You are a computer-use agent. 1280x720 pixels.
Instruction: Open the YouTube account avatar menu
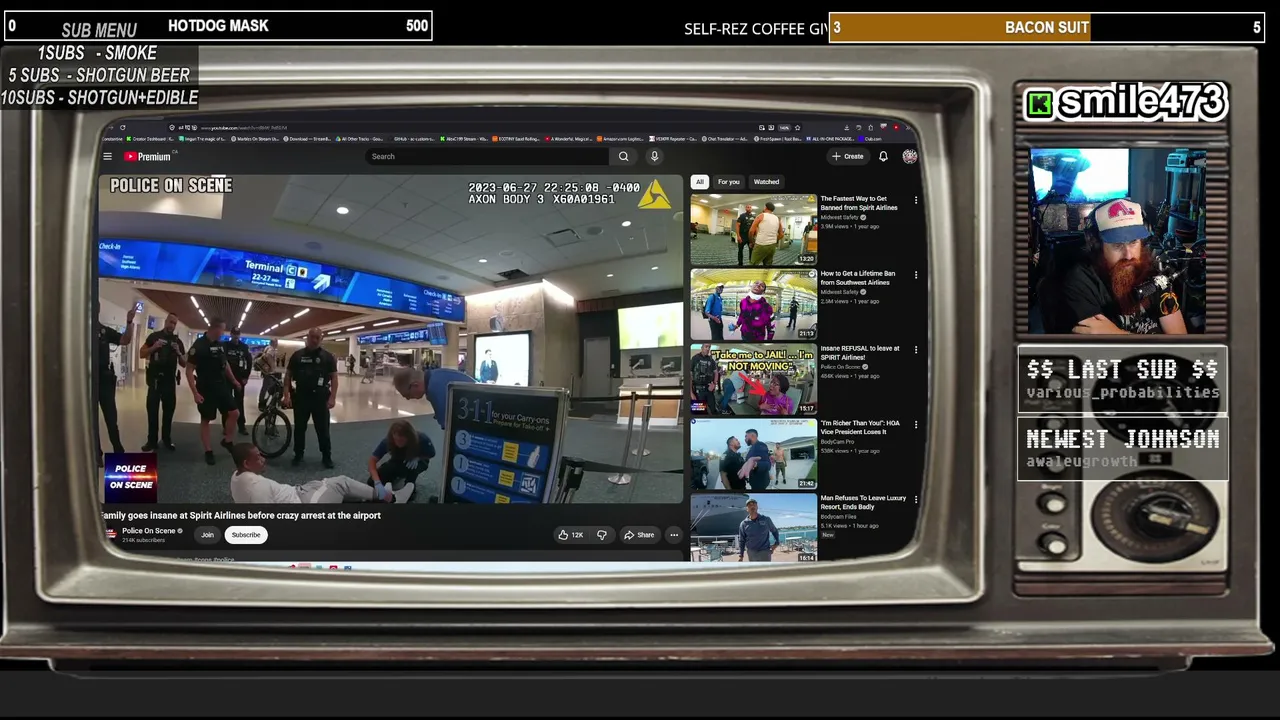coord(909,156)
